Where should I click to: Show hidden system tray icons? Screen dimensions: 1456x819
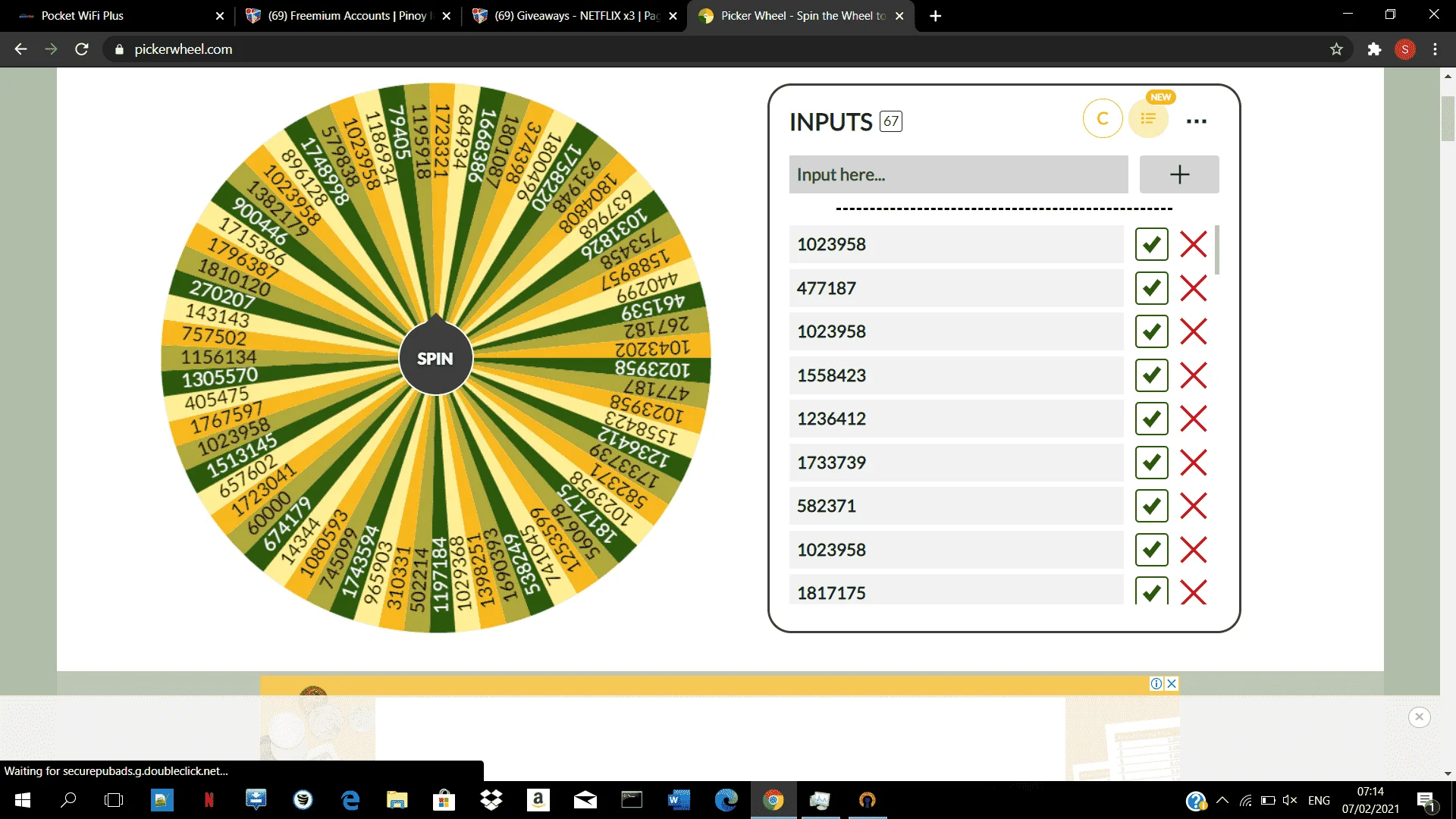pyautogui.click(x=1222, y=800)
